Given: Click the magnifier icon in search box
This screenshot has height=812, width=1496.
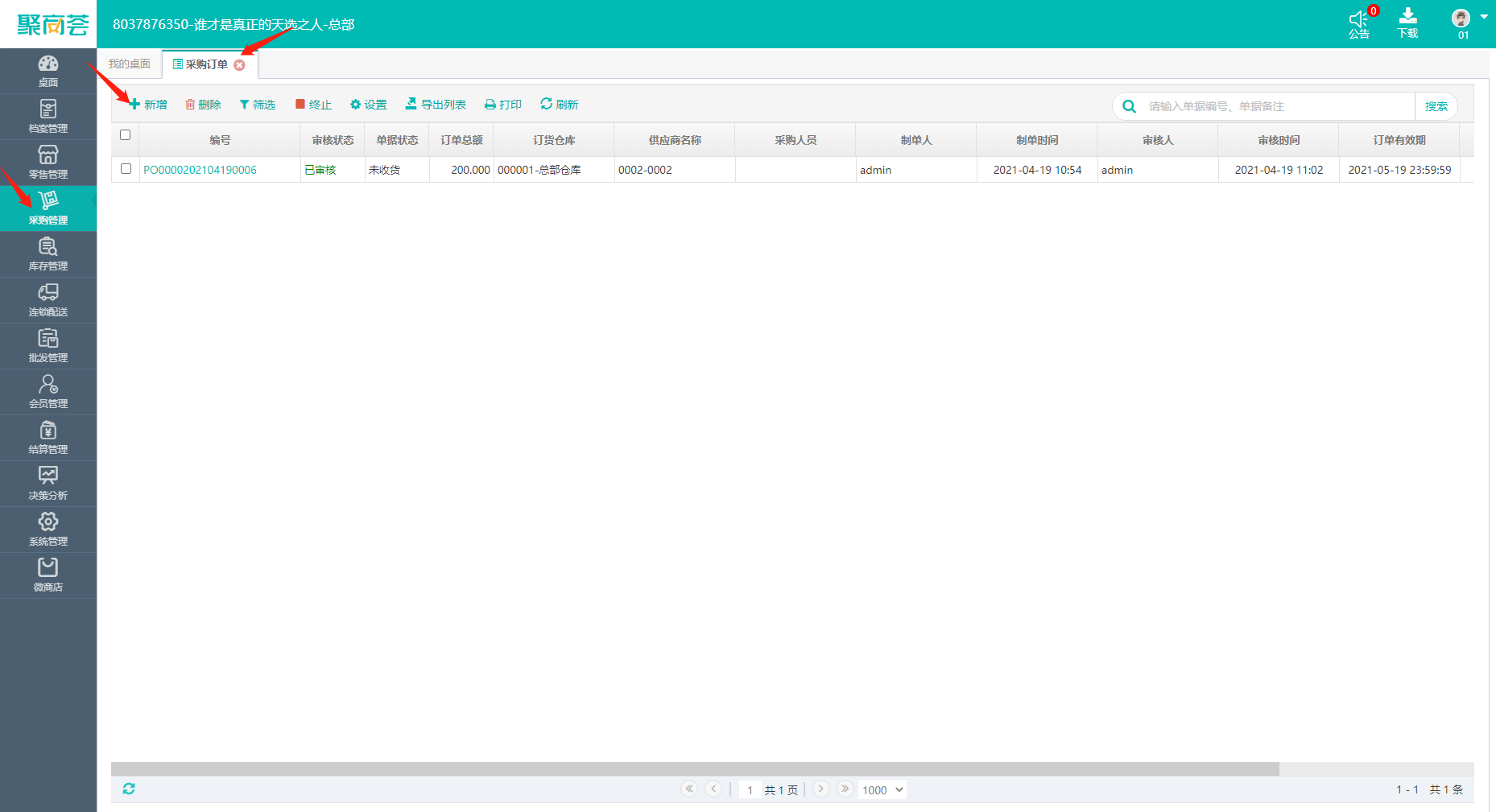Looking at the screenshot, I should coord(1130,106).
